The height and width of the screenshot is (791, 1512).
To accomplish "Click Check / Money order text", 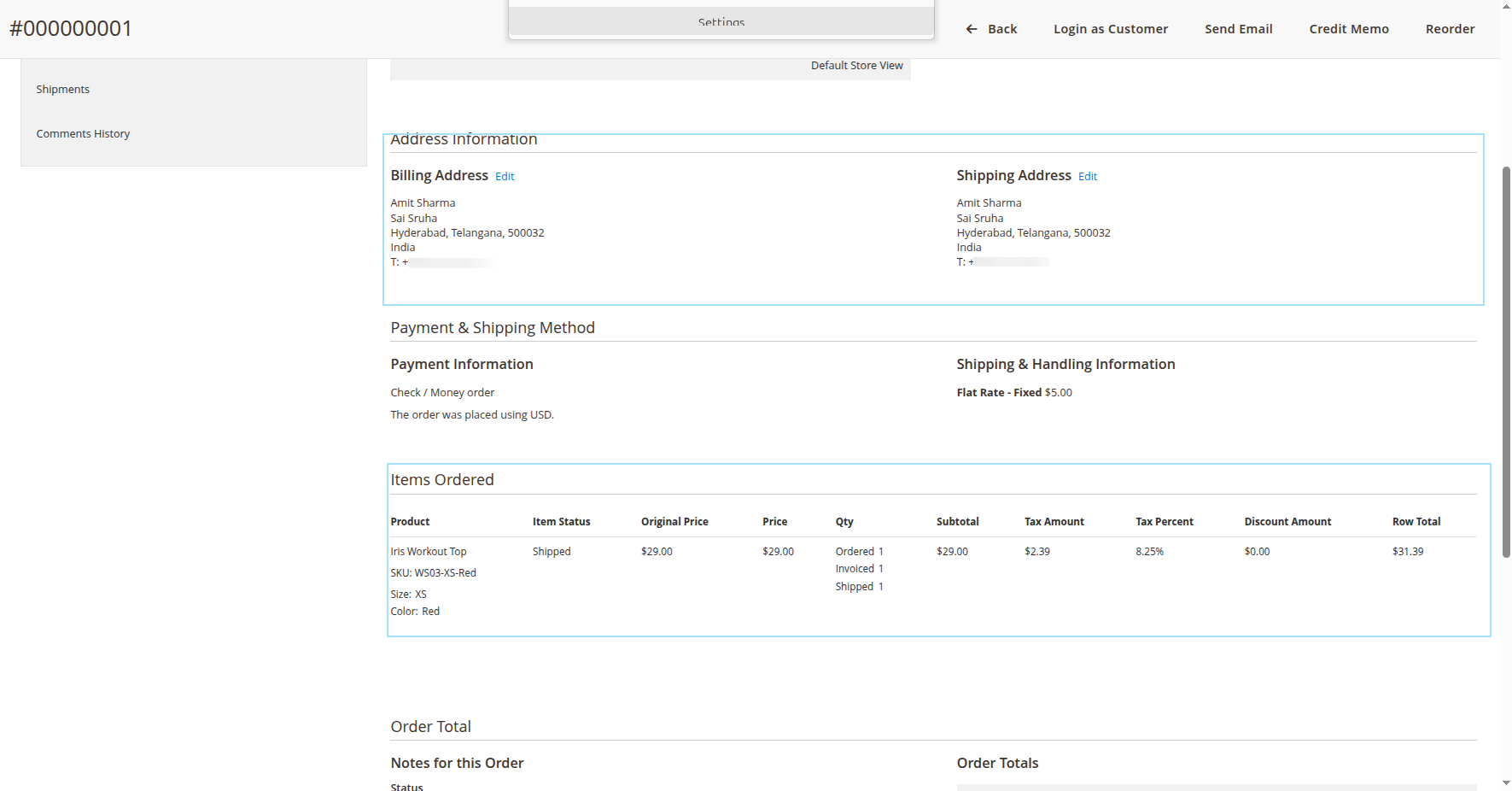I will 442,392.
